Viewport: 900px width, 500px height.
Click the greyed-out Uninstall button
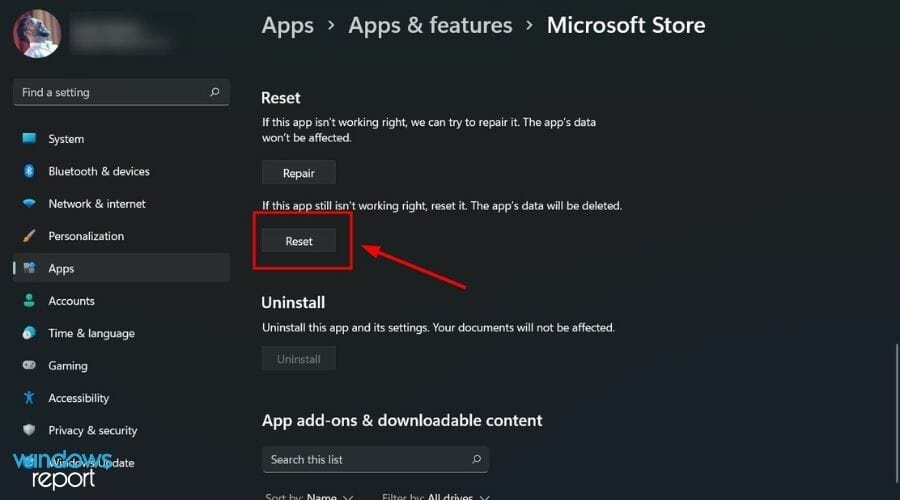[x=298, y=359]
